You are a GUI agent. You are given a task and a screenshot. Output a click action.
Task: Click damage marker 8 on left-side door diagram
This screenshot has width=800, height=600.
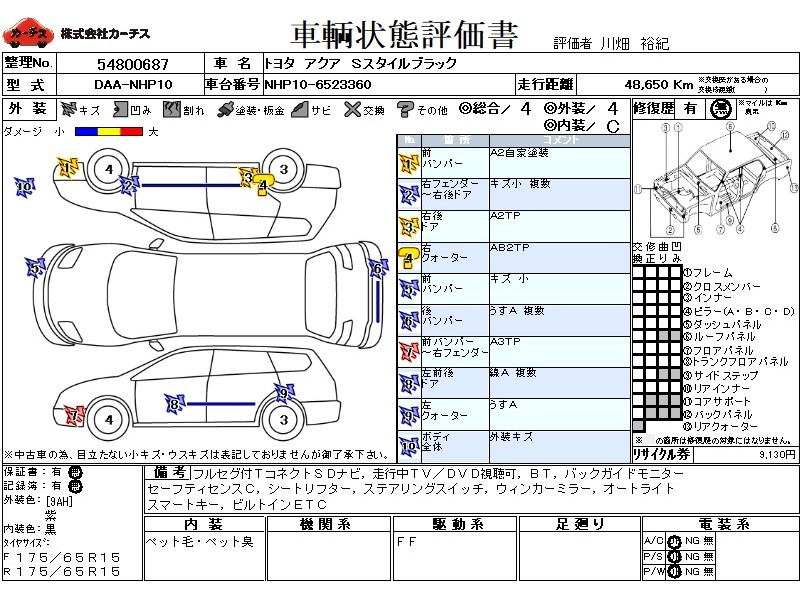click(x=175, y=404)
